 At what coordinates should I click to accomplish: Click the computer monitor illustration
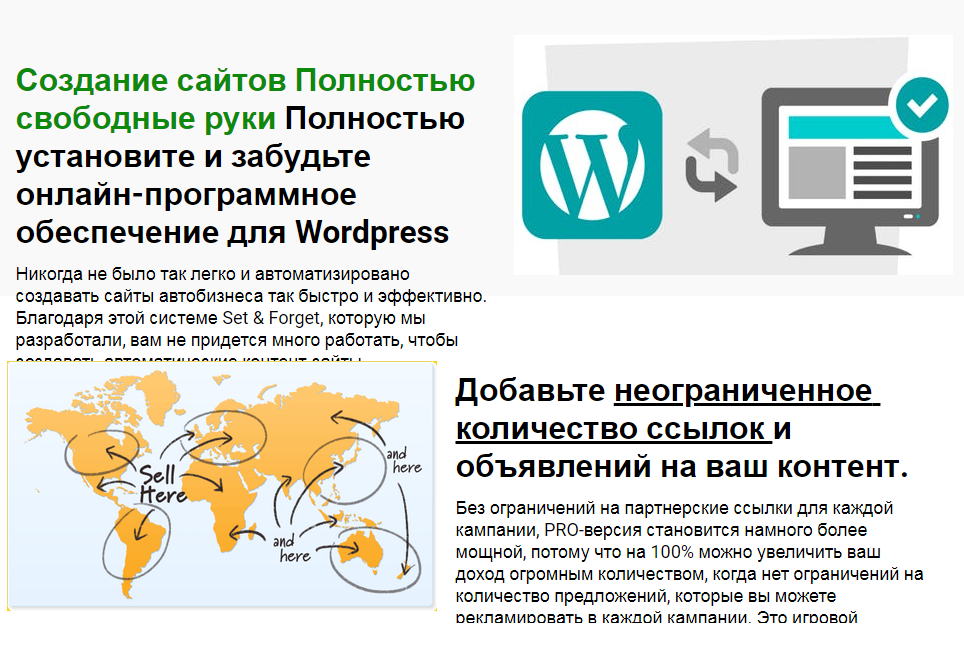pyautogui.click(x=840, y=165)
